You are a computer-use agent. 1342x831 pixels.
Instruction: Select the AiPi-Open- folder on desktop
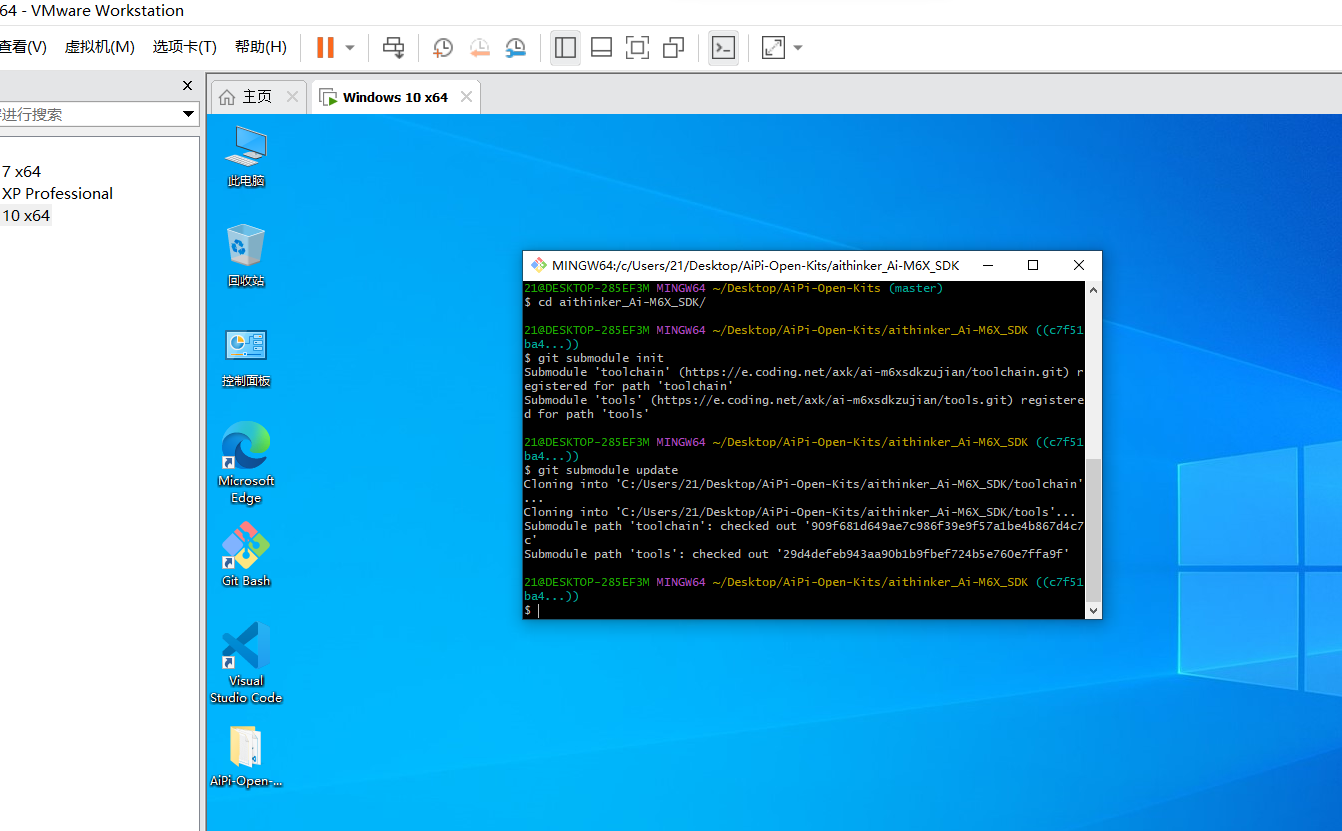[246, 757]
